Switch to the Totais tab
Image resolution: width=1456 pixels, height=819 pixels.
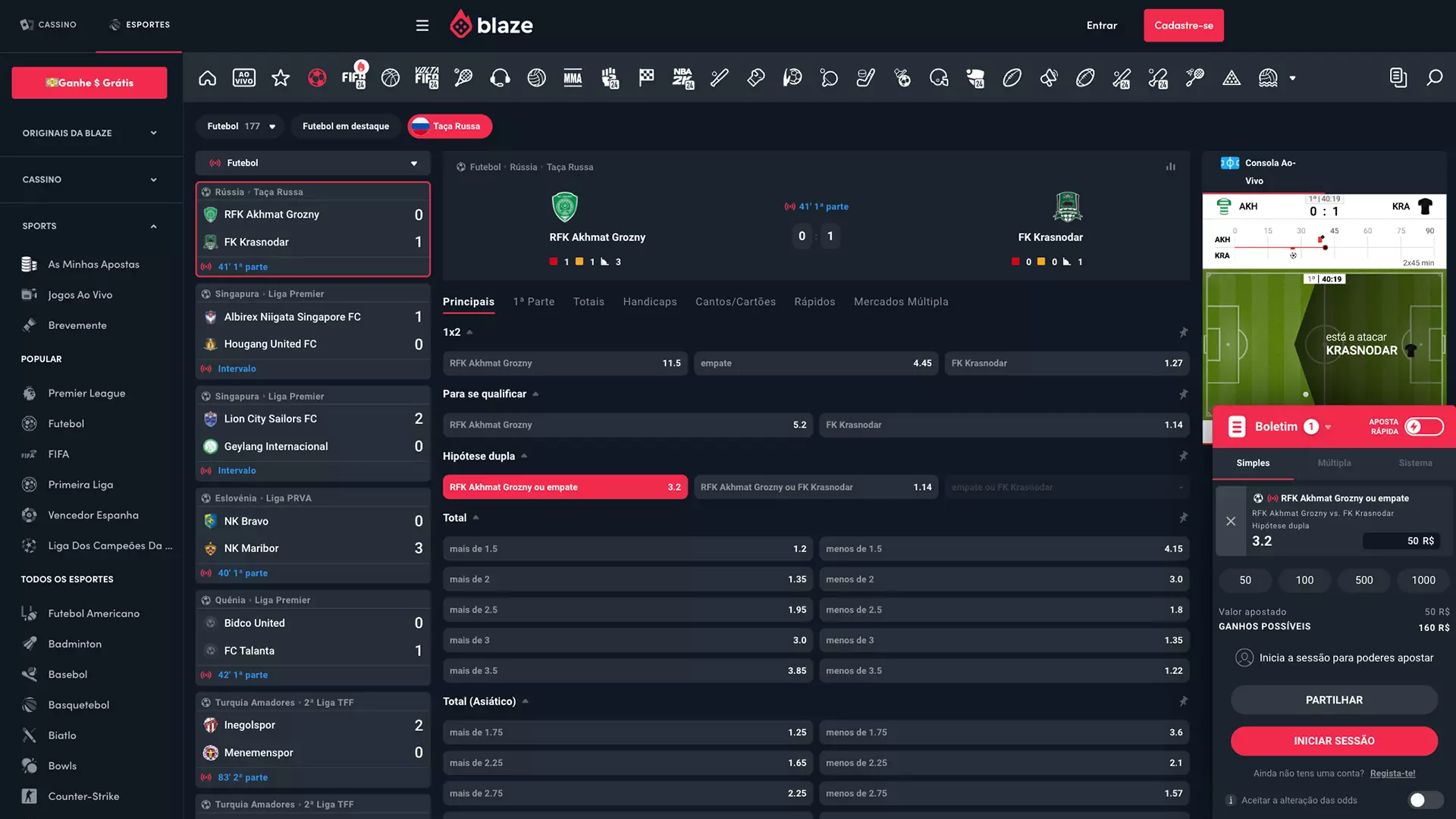pyautogui.click(x=588, y=302)
